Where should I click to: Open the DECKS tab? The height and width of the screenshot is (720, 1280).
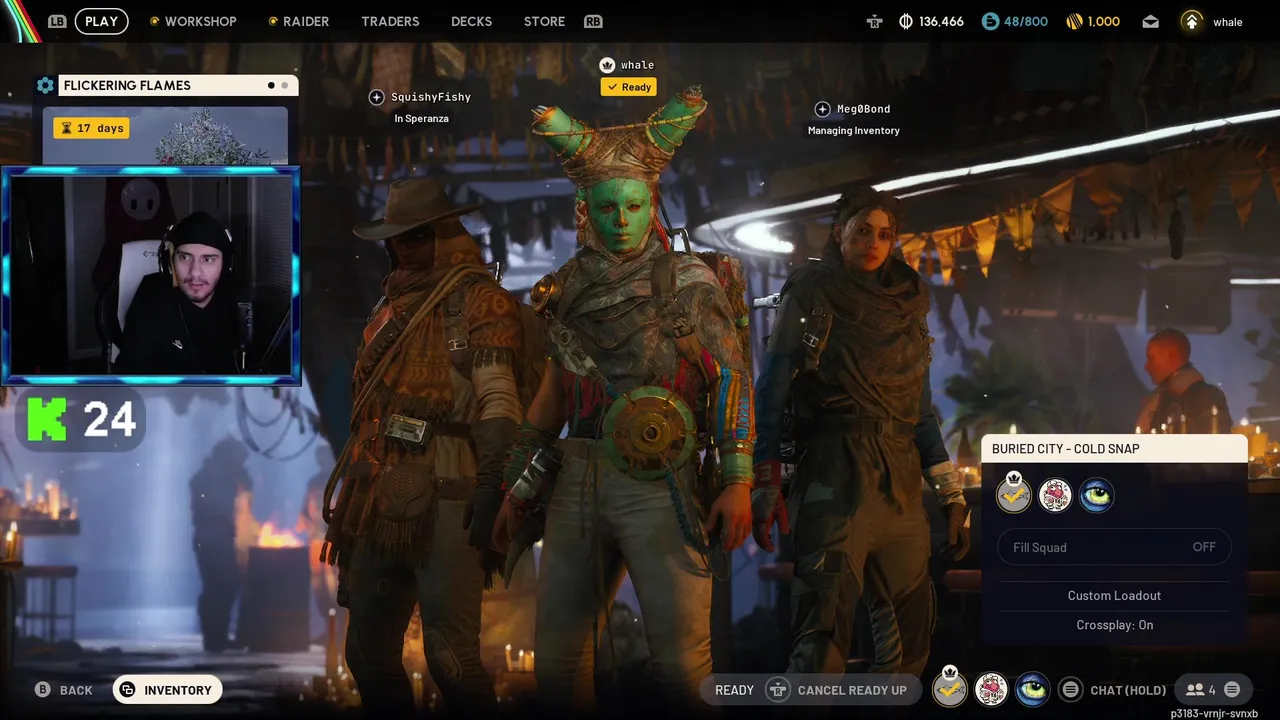click(471, 21)
